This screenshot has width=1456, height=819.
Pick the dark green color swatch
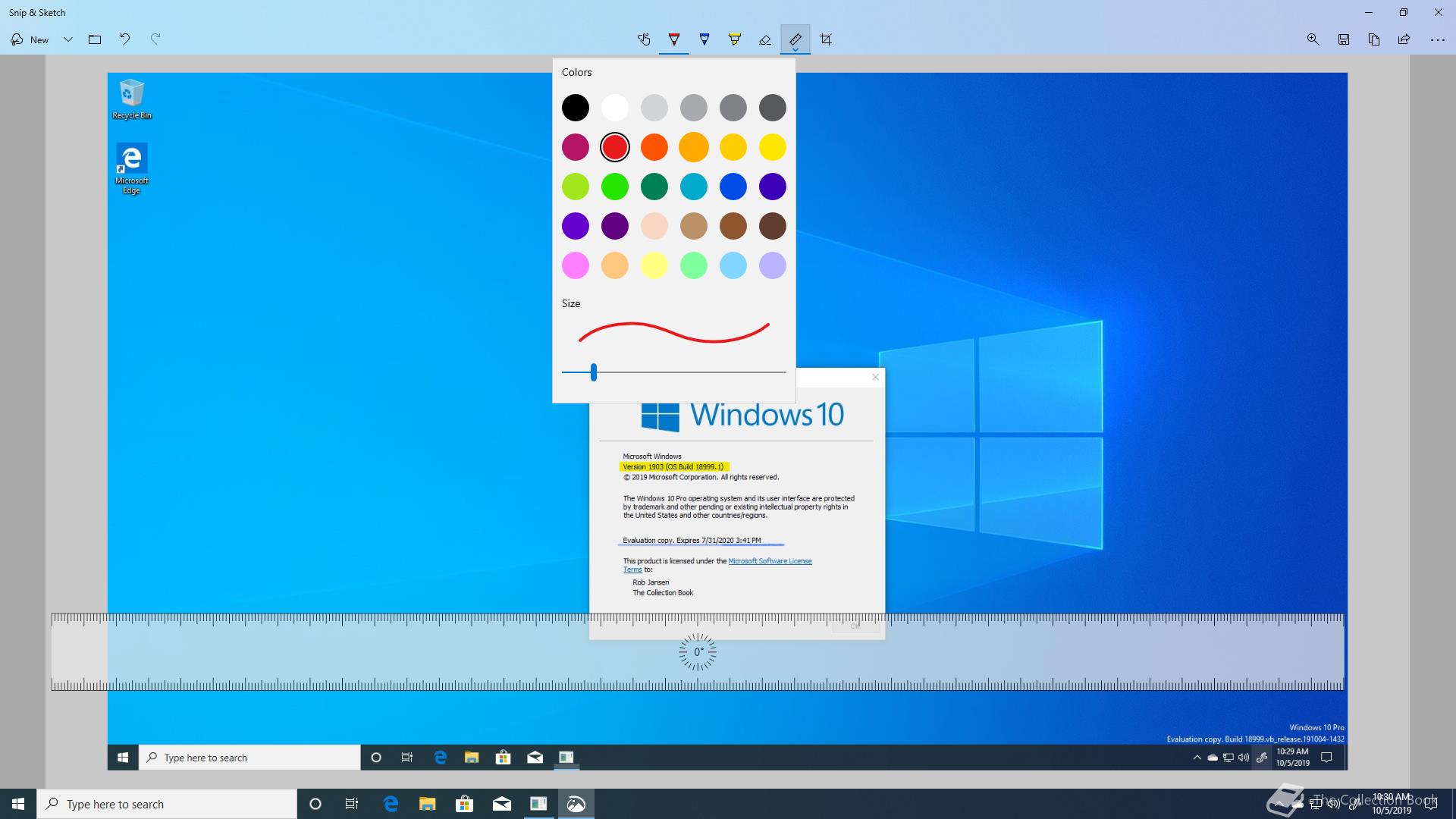pos(654,187)
